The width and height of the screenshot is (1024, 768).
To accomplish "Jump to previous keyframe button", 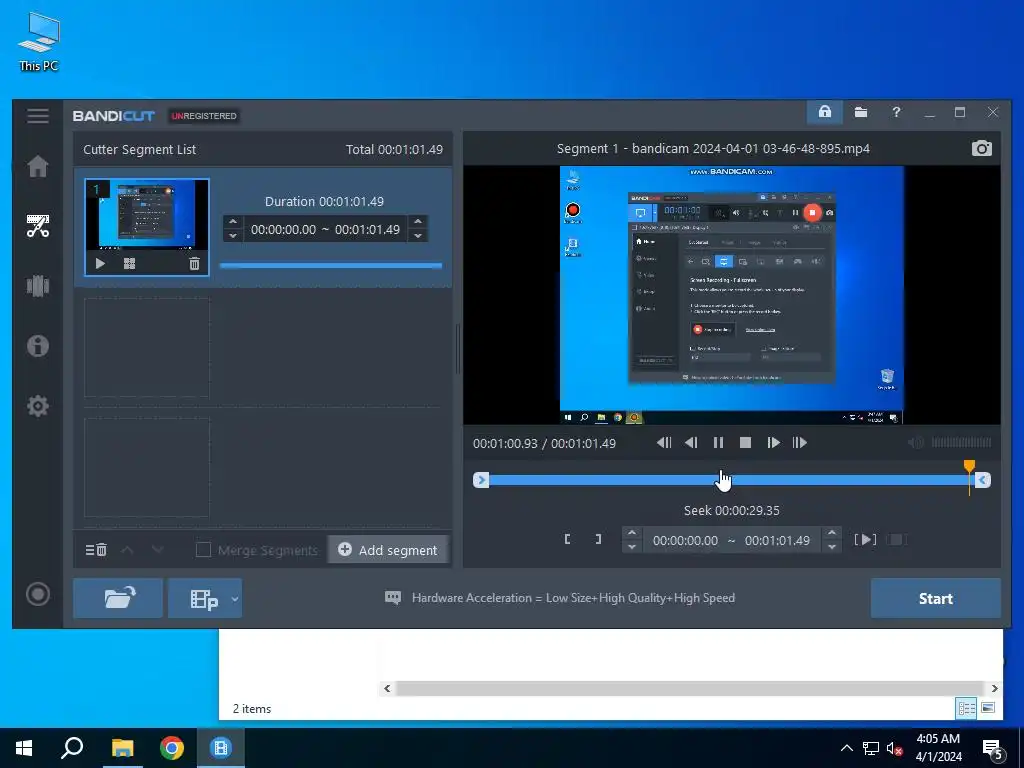I will point(664,443).
